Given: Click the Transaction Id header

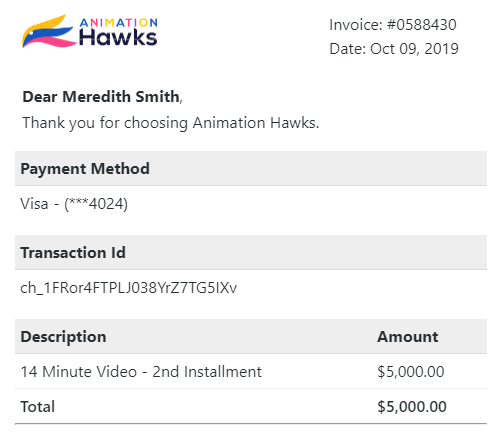Looking at the screenshot, I should pos(73,253).
